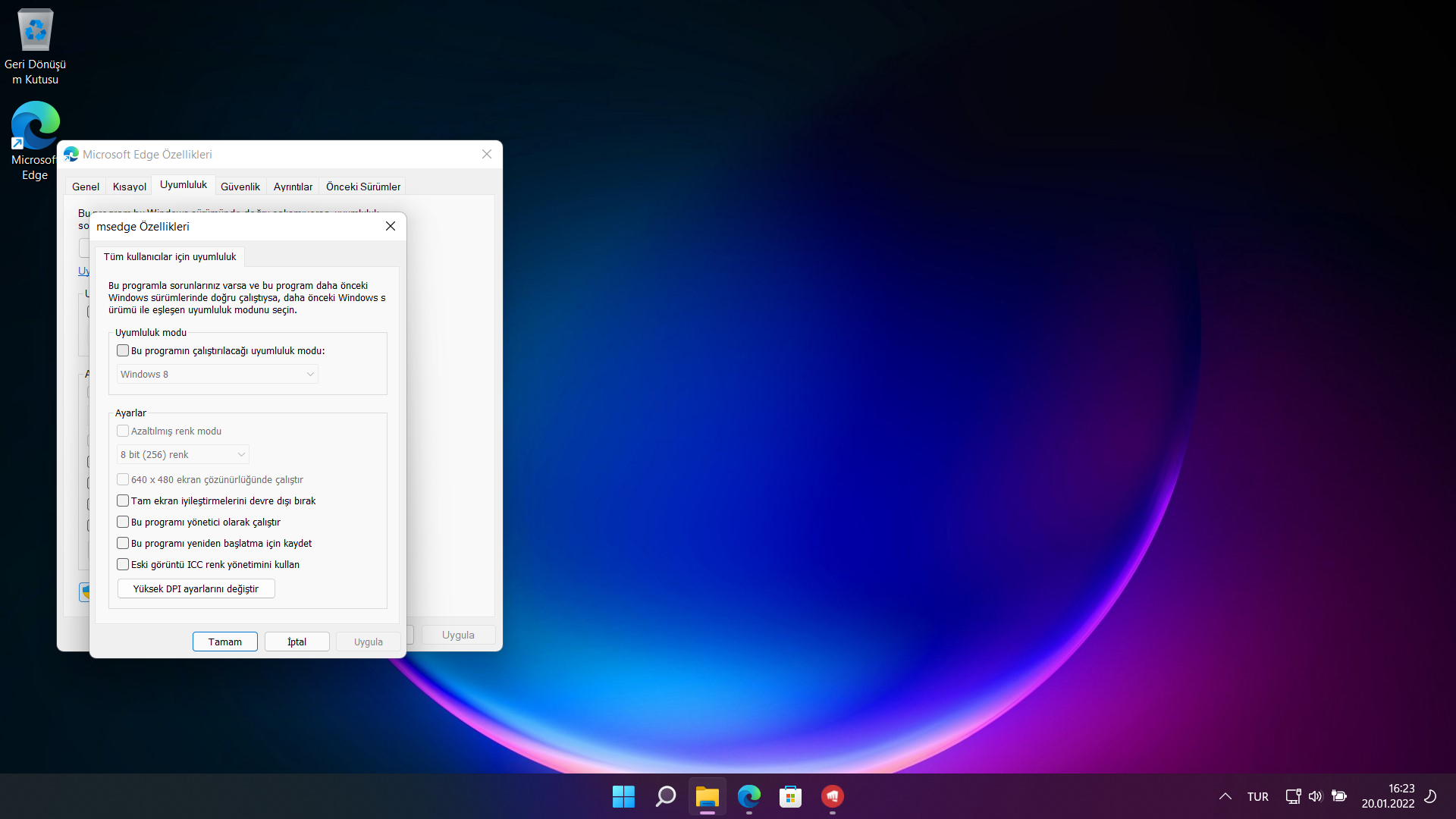Image resolution: width=1456 pixels, height=819 pixels.
Task: Open the Kısayol tab
Action: 129,187
